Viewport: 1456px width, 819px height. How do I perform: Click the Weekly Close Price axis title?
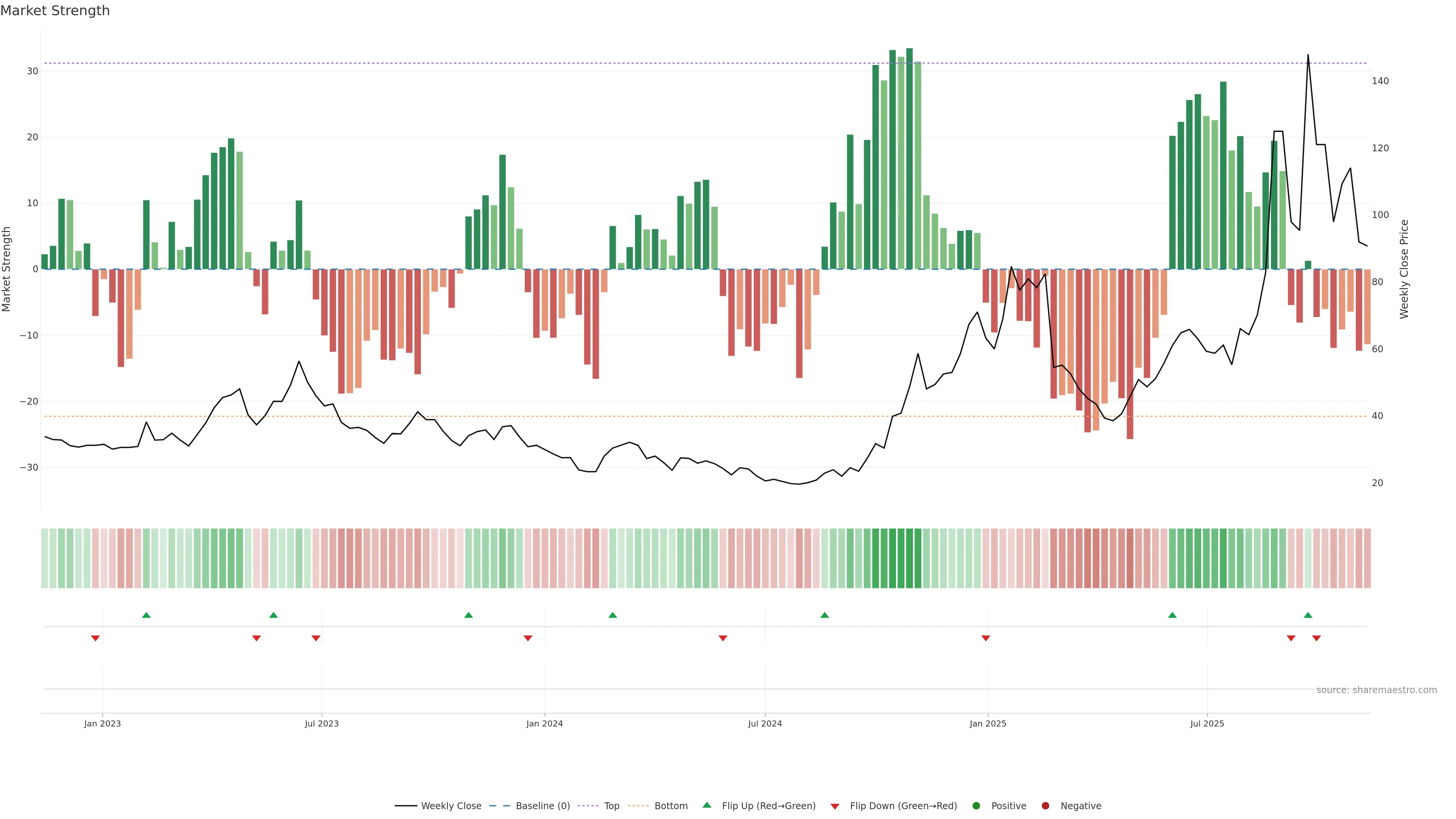click(1404, 269)
